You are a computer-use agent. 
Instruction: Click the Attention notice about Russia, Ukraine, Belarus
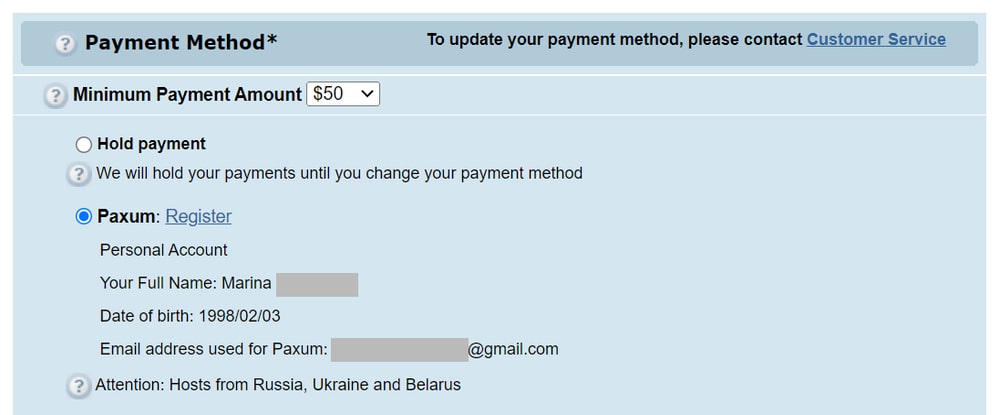pos(278,384)
